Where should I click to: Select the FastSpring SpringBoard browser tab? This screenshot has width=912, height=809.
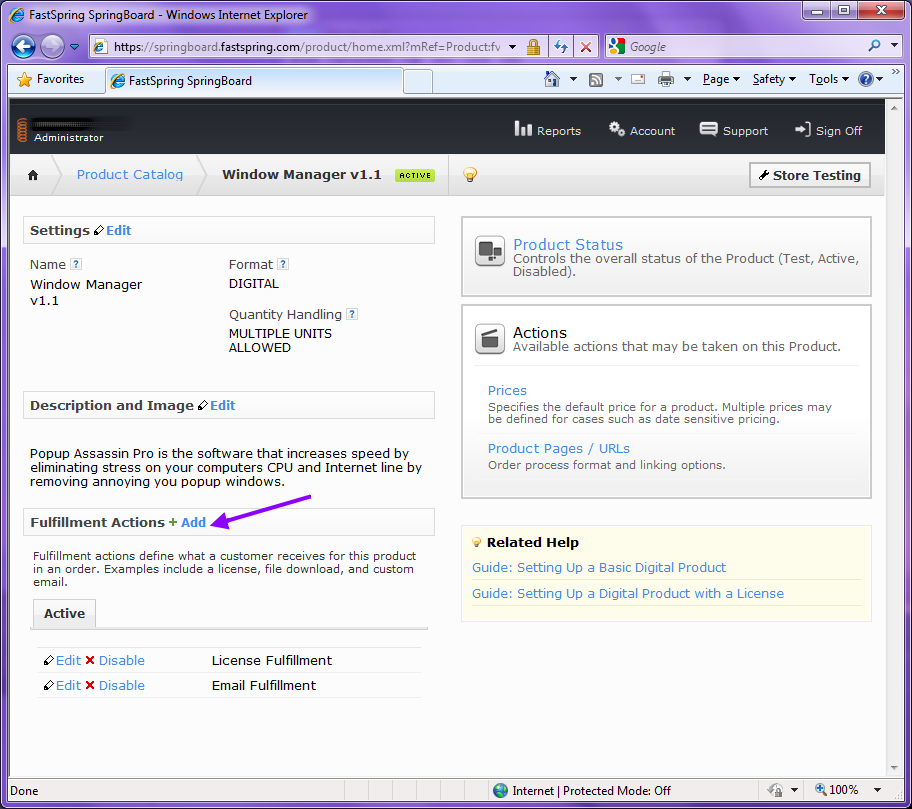[254, 81]
